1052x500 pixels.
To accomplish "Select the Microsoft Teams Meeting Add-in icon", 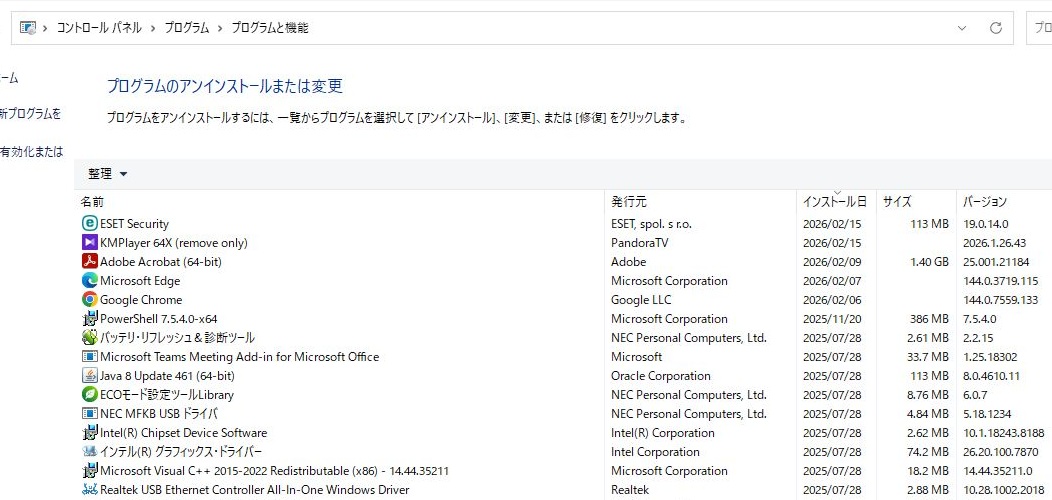I will pos(90,357).
